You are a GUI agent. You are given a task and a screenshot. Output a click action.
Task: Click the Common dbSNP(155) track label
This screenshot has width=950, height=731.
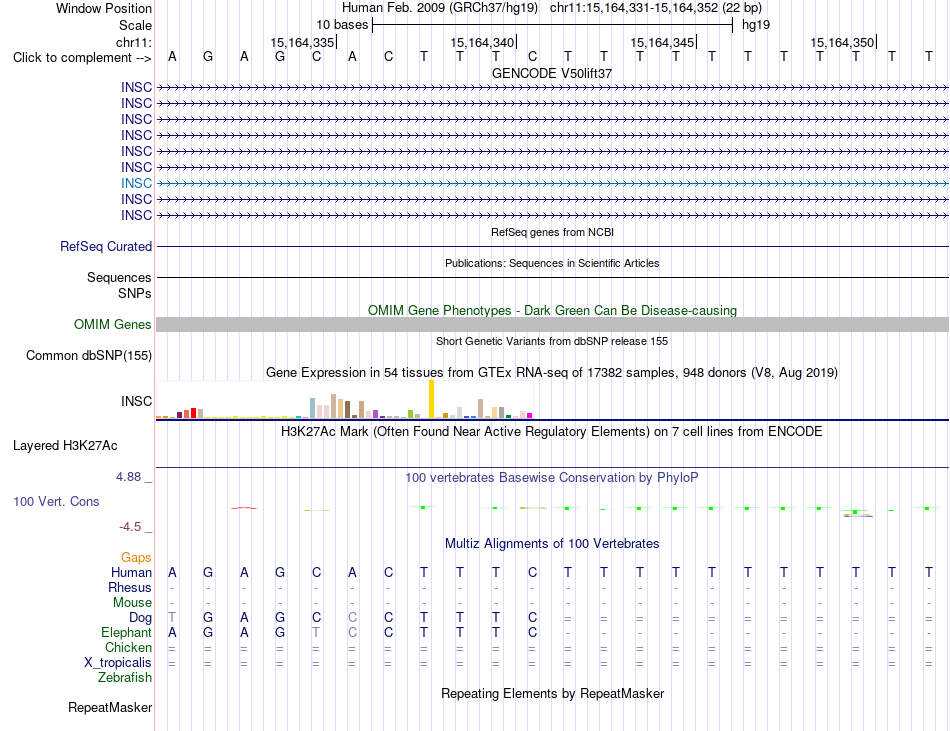(88, 356)
